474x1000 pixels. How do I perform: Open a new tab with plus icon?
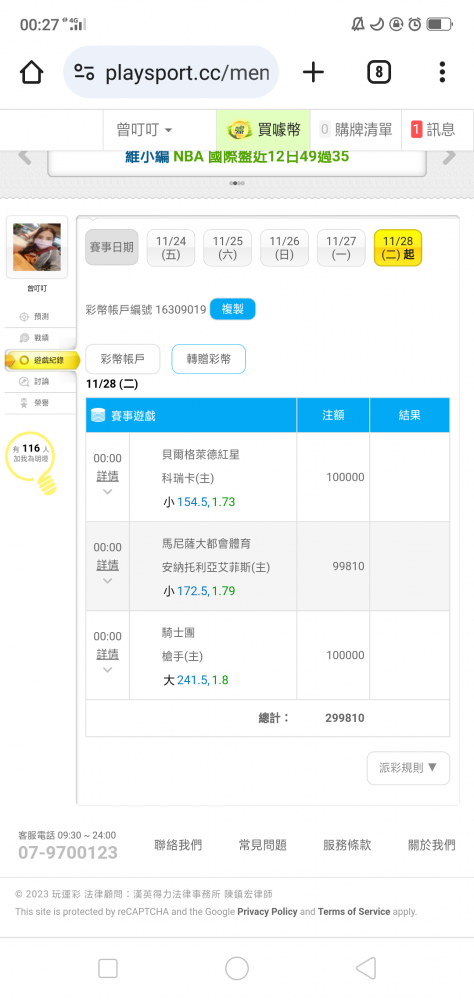pyautogui.click(x=313, y=72)
